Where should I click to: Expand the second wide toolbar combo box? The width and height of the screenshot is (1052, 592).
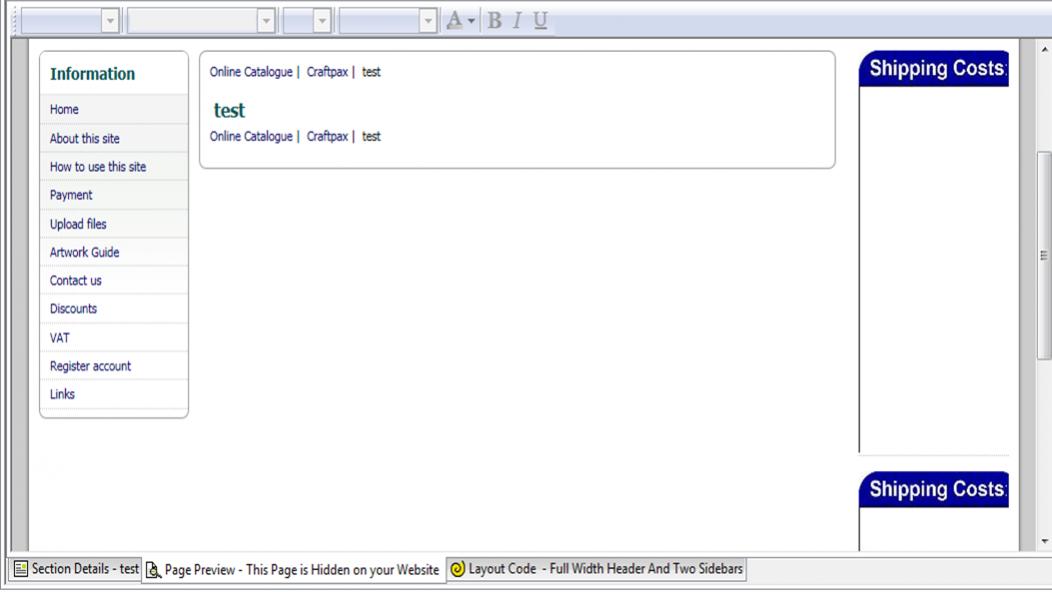point(266,20)
